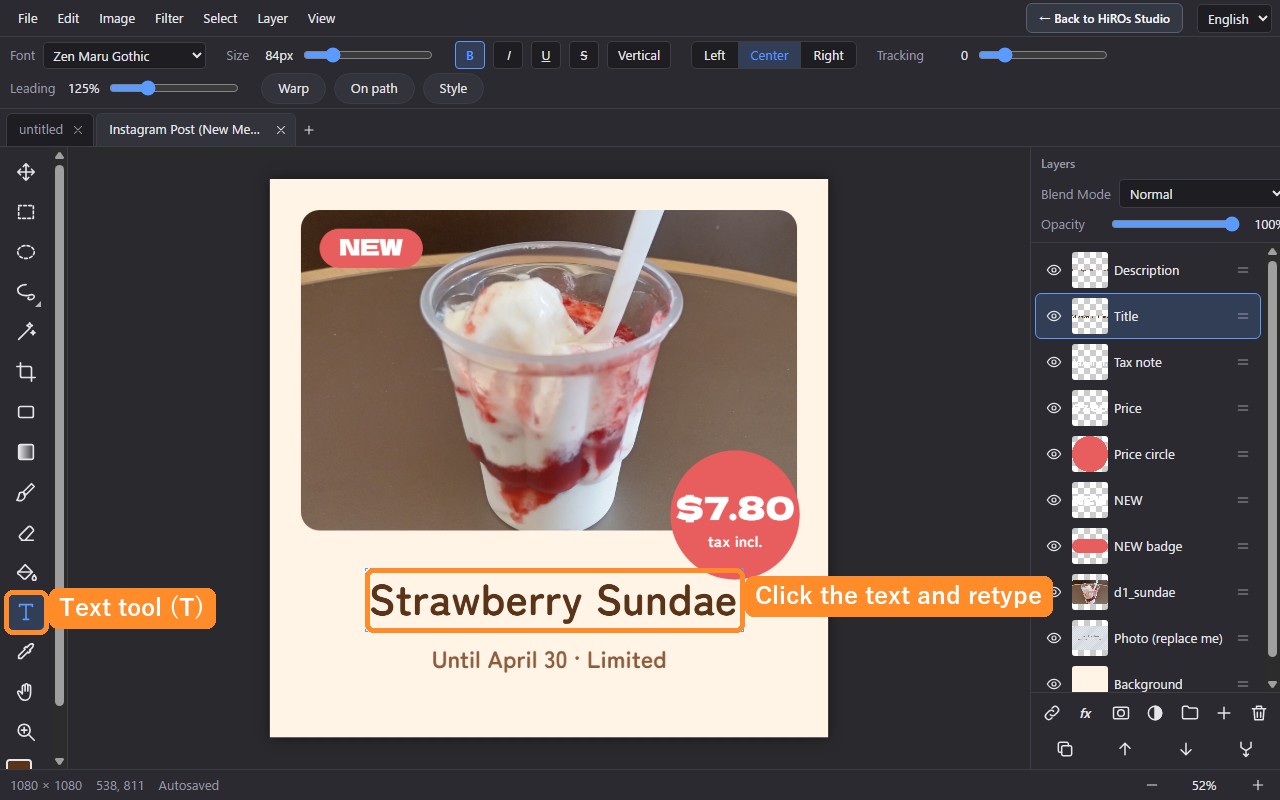Hide the Price circle layer
The height and width of the screenshot is (800, 1280).
[1053, 454]
